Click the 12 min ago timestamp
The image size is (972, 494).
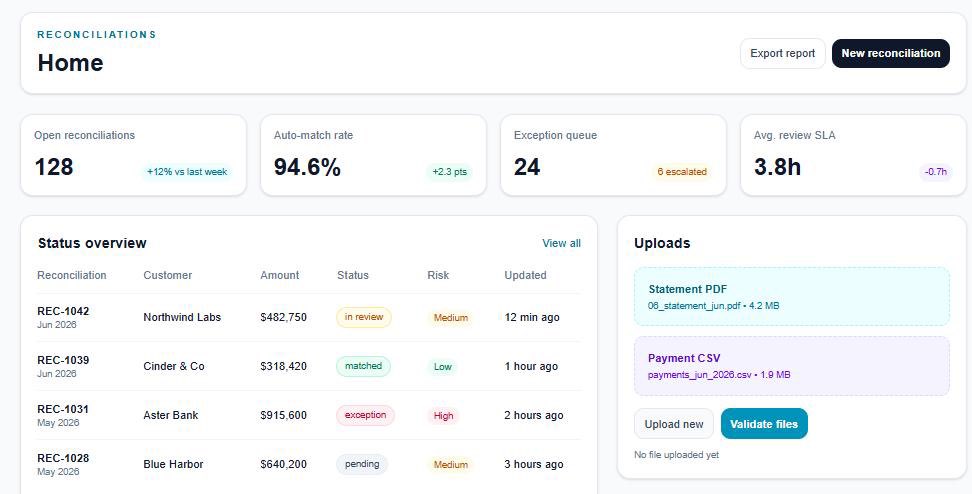[x=532, y=317]
